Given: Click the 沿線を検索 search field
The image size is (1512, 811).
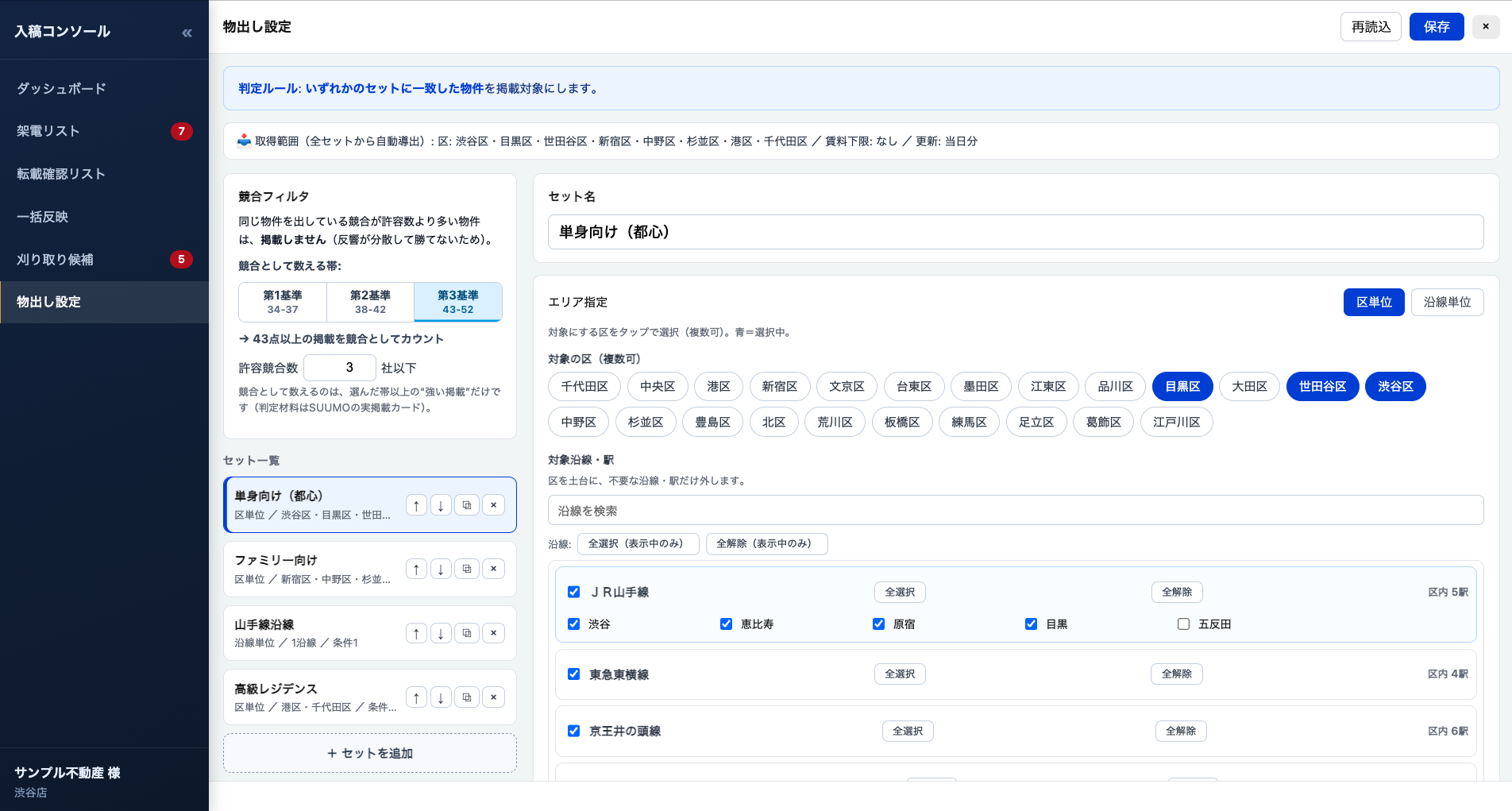Looking at the screenshot, I should [x=1016, y=511].
